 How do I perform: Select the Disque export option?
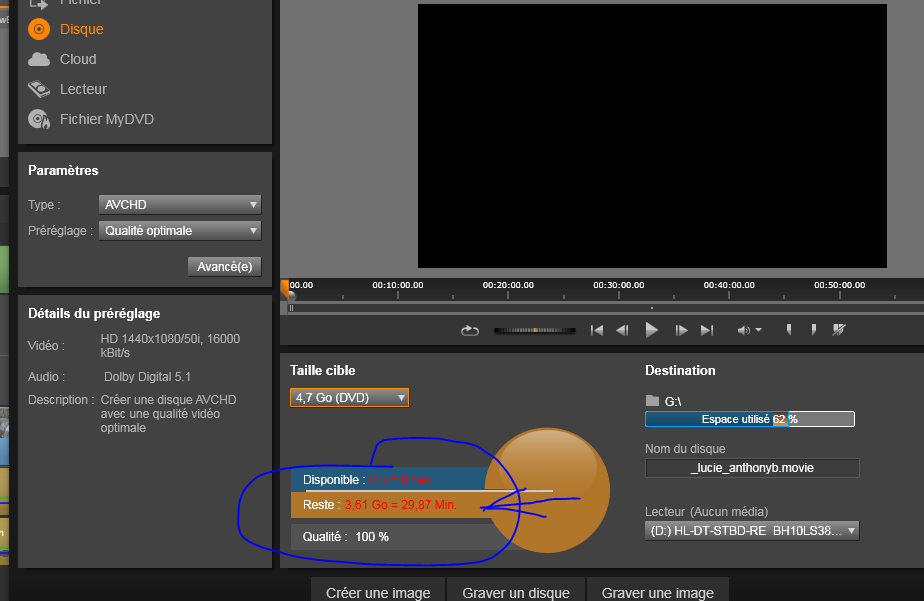[x=81, y=29]
